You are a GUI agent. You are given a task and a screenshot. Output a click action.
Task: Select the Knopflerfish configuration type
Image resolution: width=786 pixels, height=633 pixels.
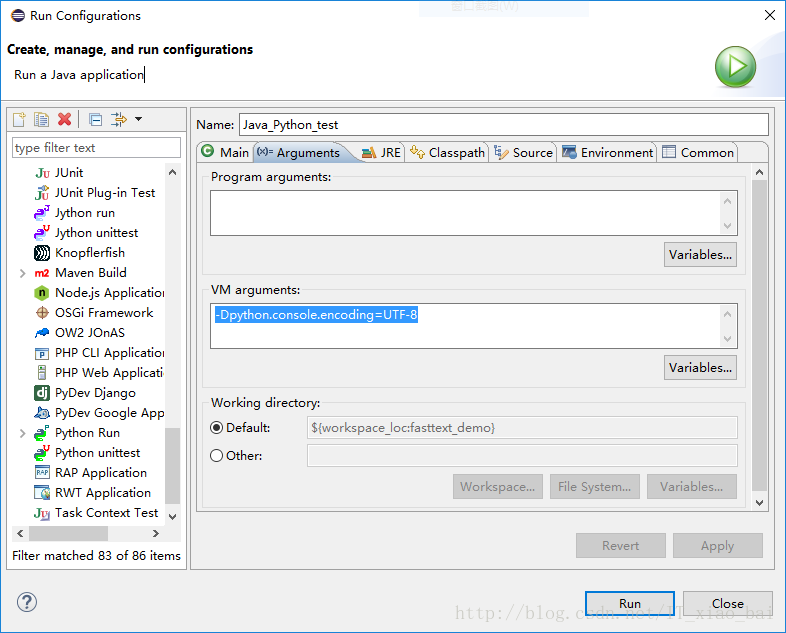tap(90, 252)
